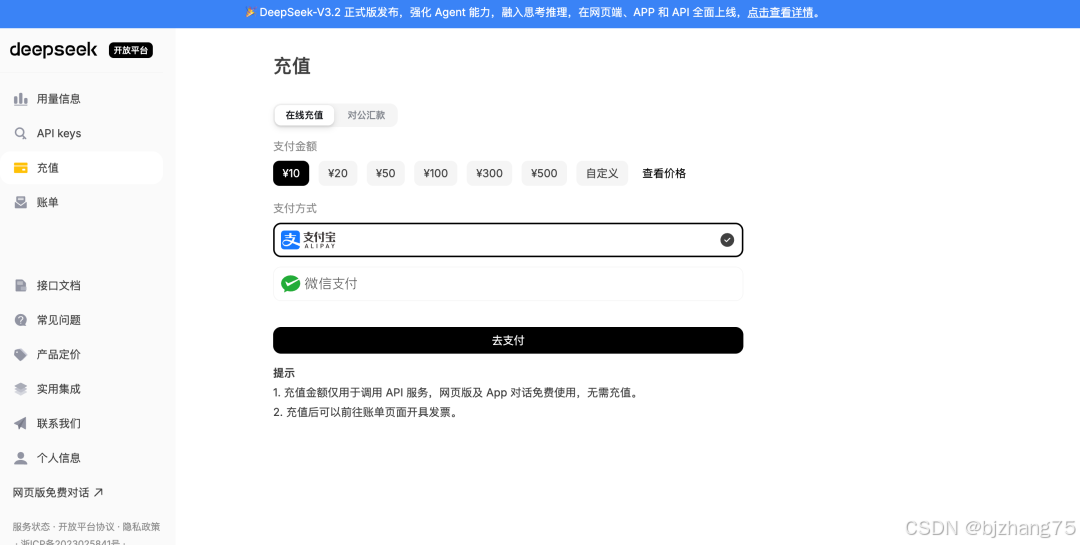This screenshot has height=545, width=1080.
Task: Click the 实用集成 layers icon
Action: 21,389
